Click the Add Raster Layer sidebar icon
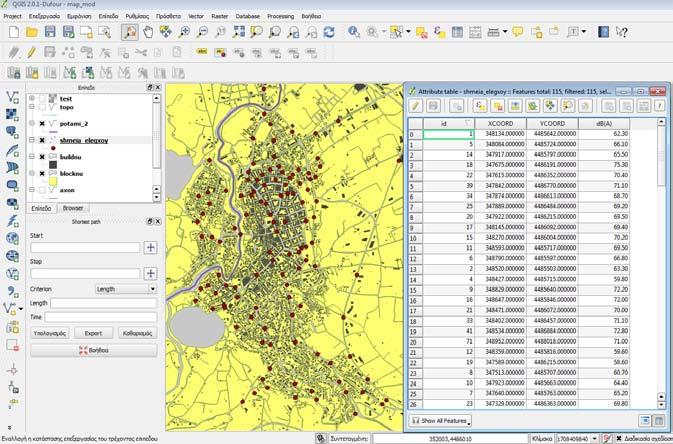Viewport: 673px width, 444px height. tap(12, 115)
